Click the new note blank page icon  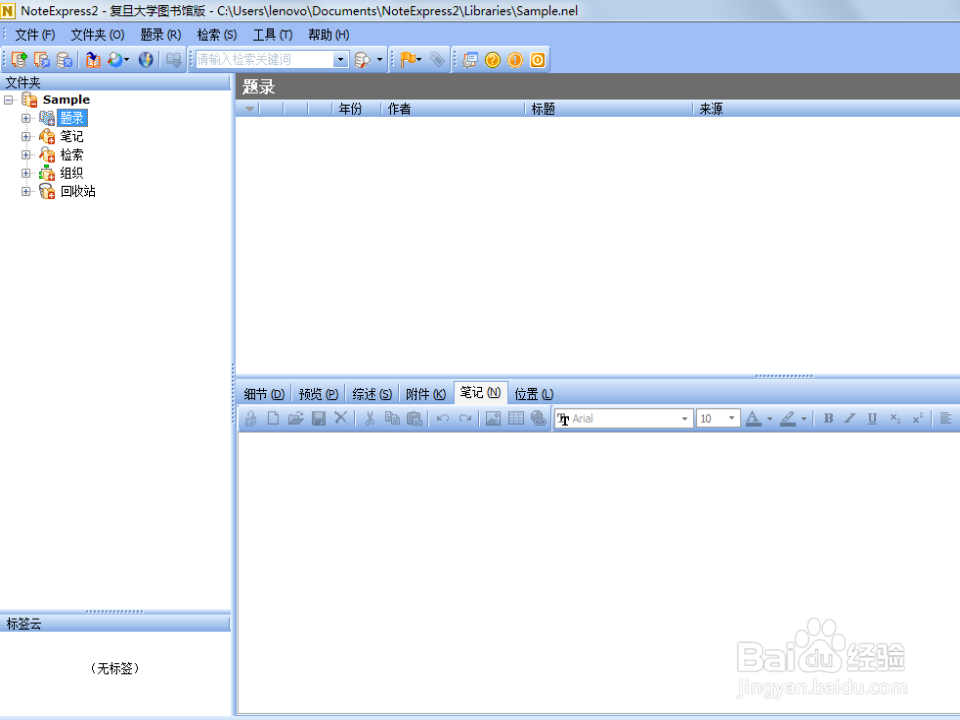click(x=273, y=418)
